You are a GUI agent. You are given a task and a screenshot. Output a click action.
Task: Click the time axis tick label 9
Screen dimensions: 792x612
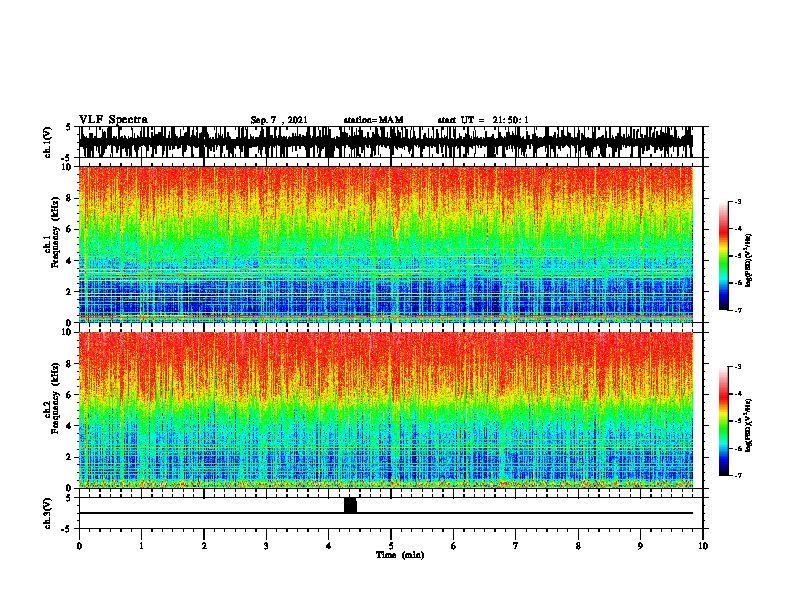click(x=640, y=546)
